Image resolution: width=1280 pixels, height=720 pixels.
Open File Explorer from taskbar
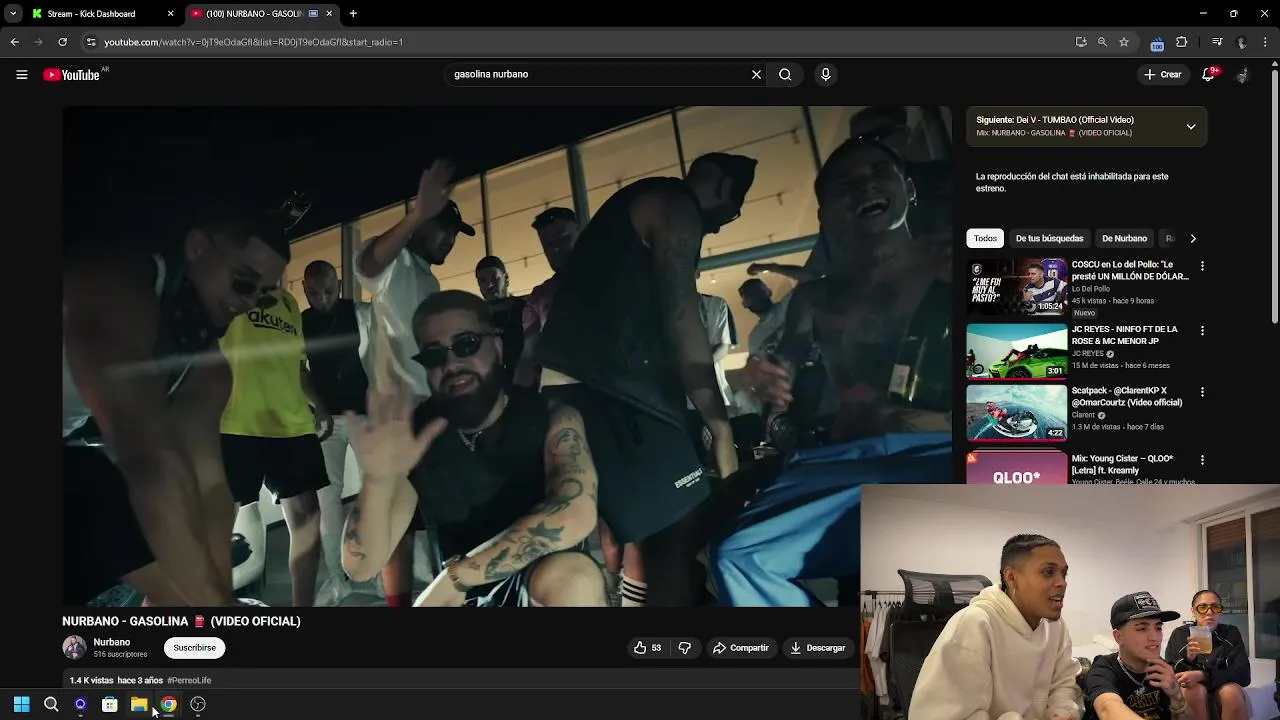coord(139,704)
